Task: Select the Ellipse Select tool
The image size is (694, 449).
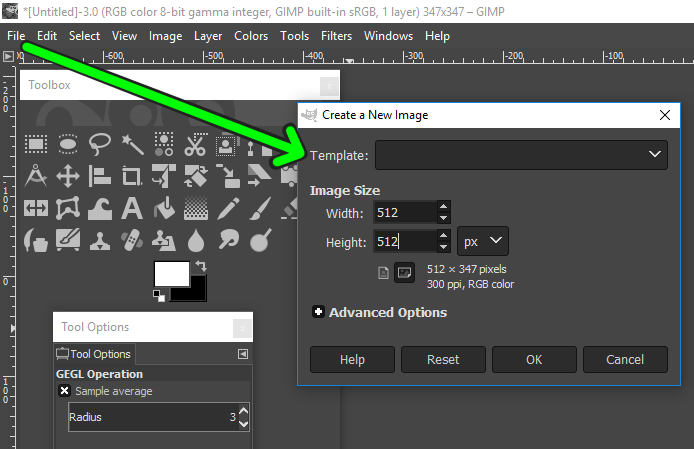Action: (68, 144)
